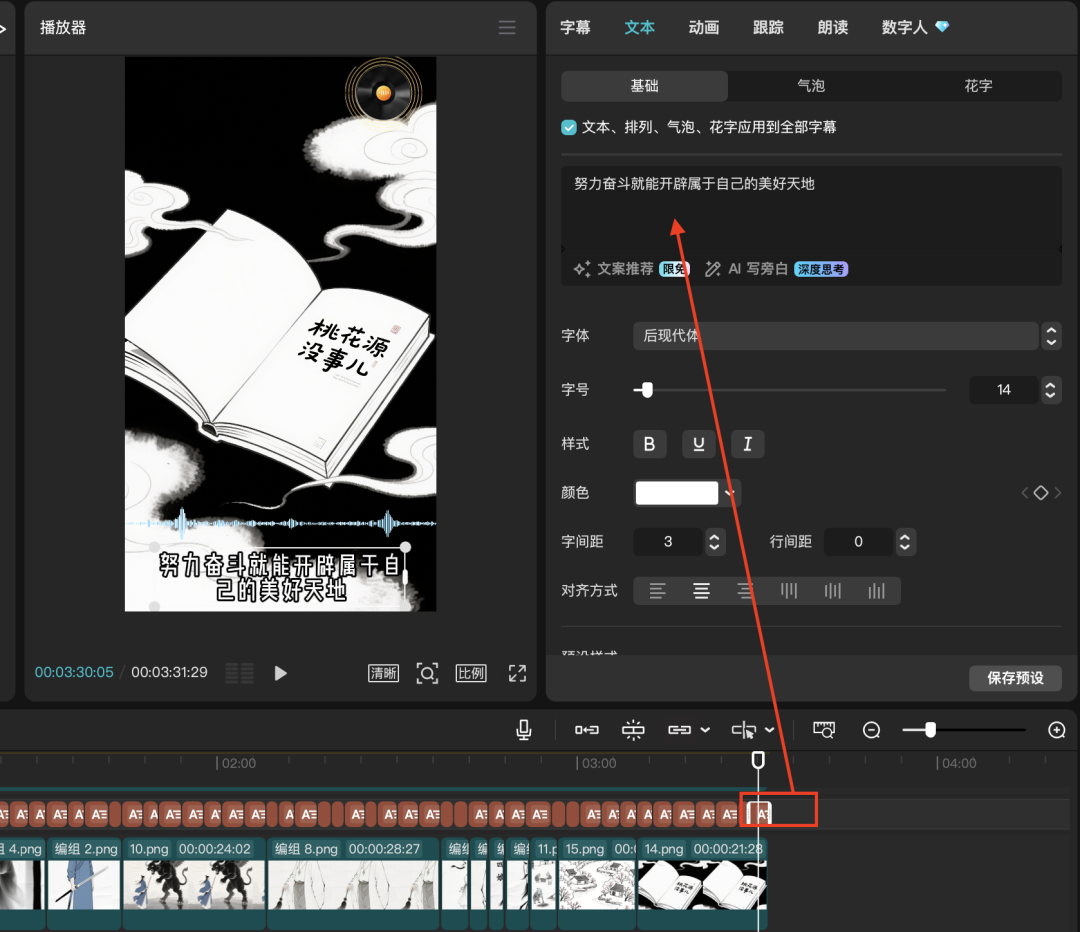Toggle the Italic text style
Image resolution: width=1080 pixels, height=932 pixels.
747,444
